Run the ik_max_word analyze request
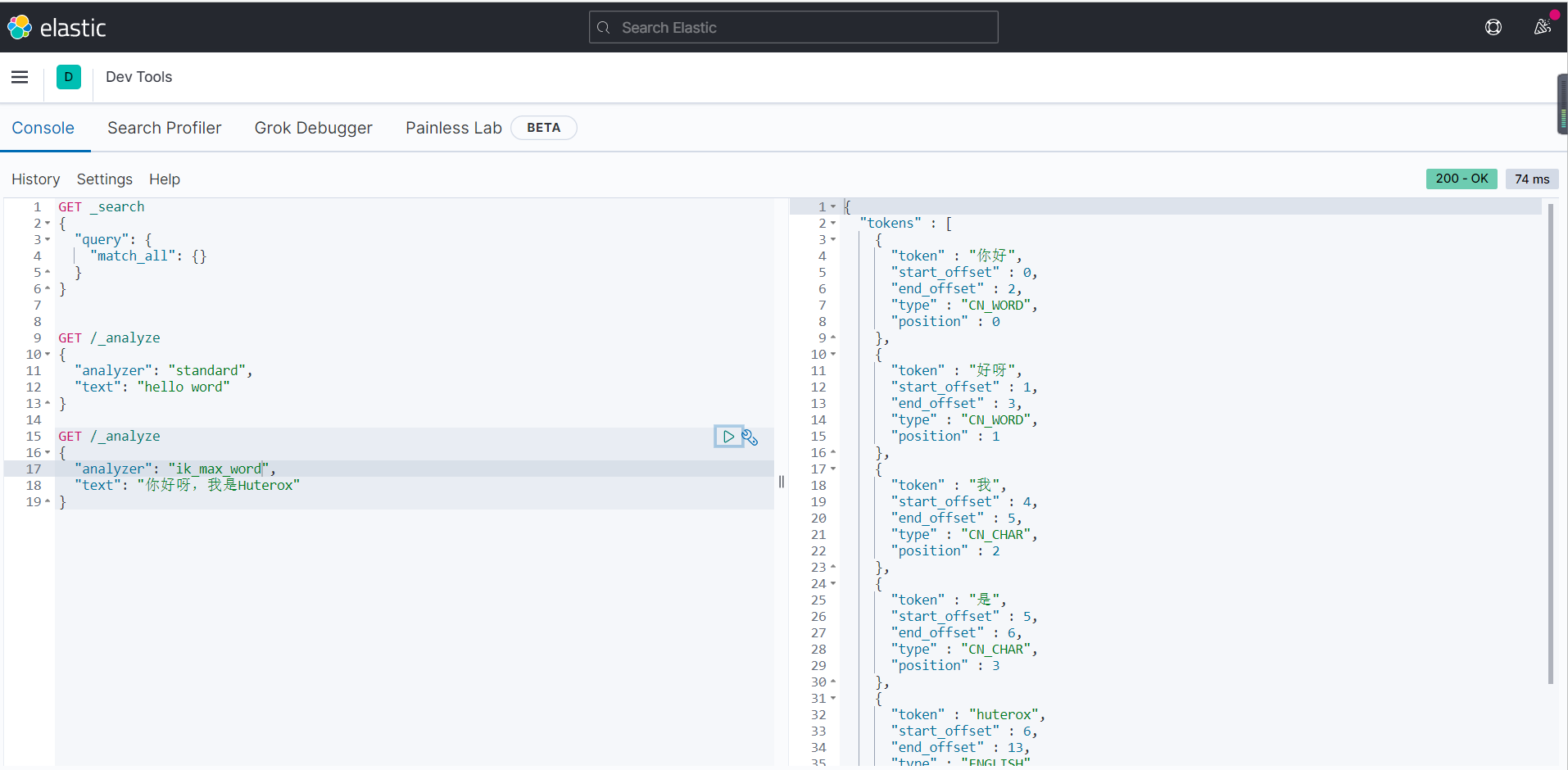This screenshot has width=1568, height=770. [728, 437]
